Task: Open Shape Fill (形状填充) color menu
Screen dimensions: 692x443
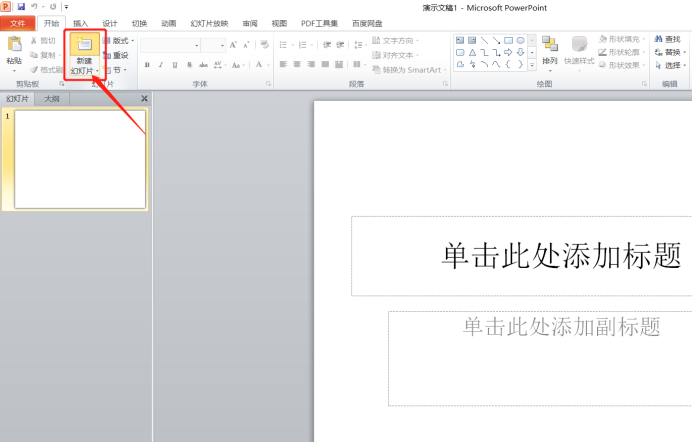Action: point(622,39)
